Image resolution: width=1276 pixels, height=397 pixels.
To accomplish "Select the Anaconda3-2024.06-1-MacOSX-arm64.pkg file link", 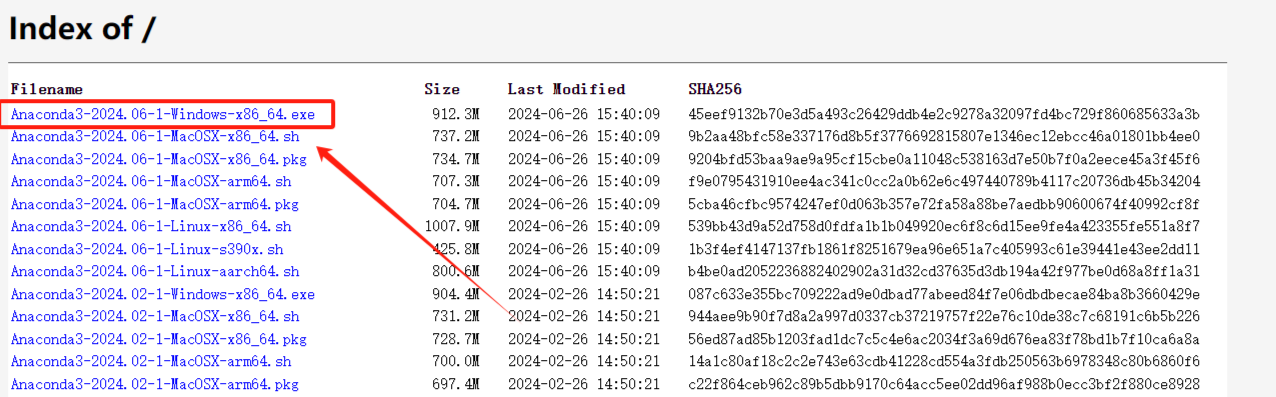I will [155, 204].
